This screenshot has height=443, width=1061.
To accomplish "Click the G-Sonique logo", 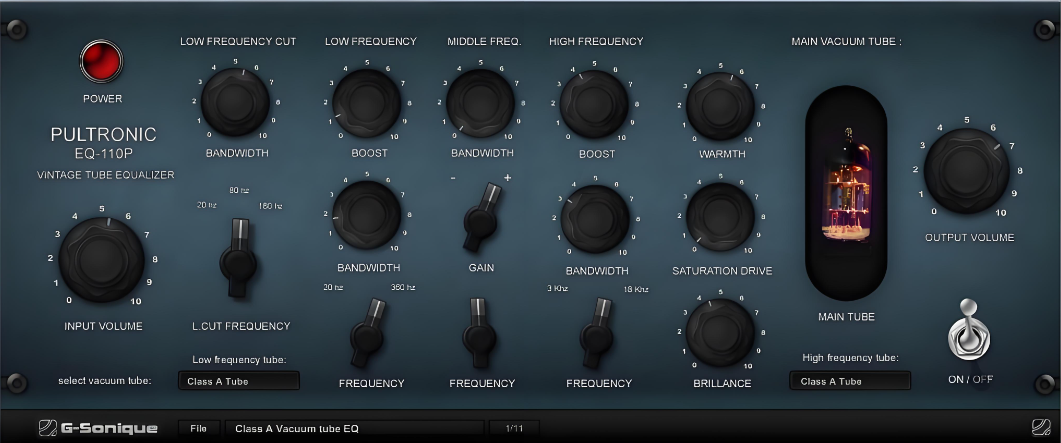I will pos(98,428).
